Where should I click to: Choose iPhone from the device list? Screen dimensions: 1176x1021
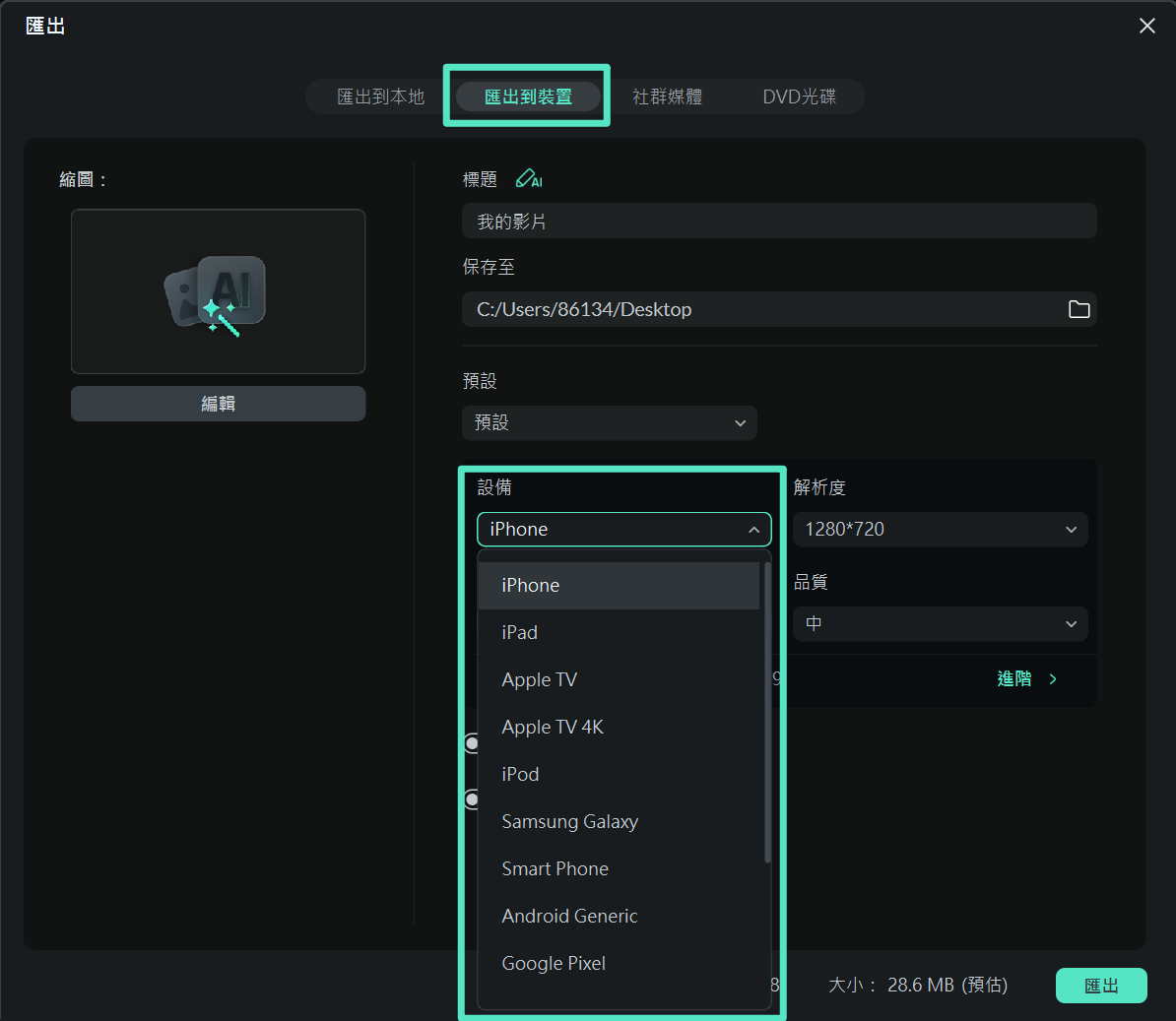619,586
